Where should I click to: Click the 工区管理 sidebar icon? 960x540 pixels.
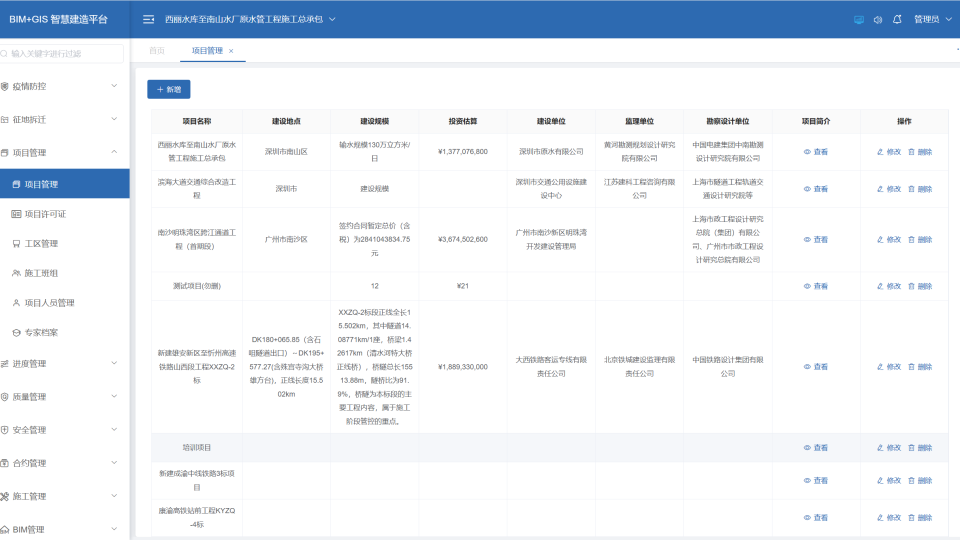(16, 243)
